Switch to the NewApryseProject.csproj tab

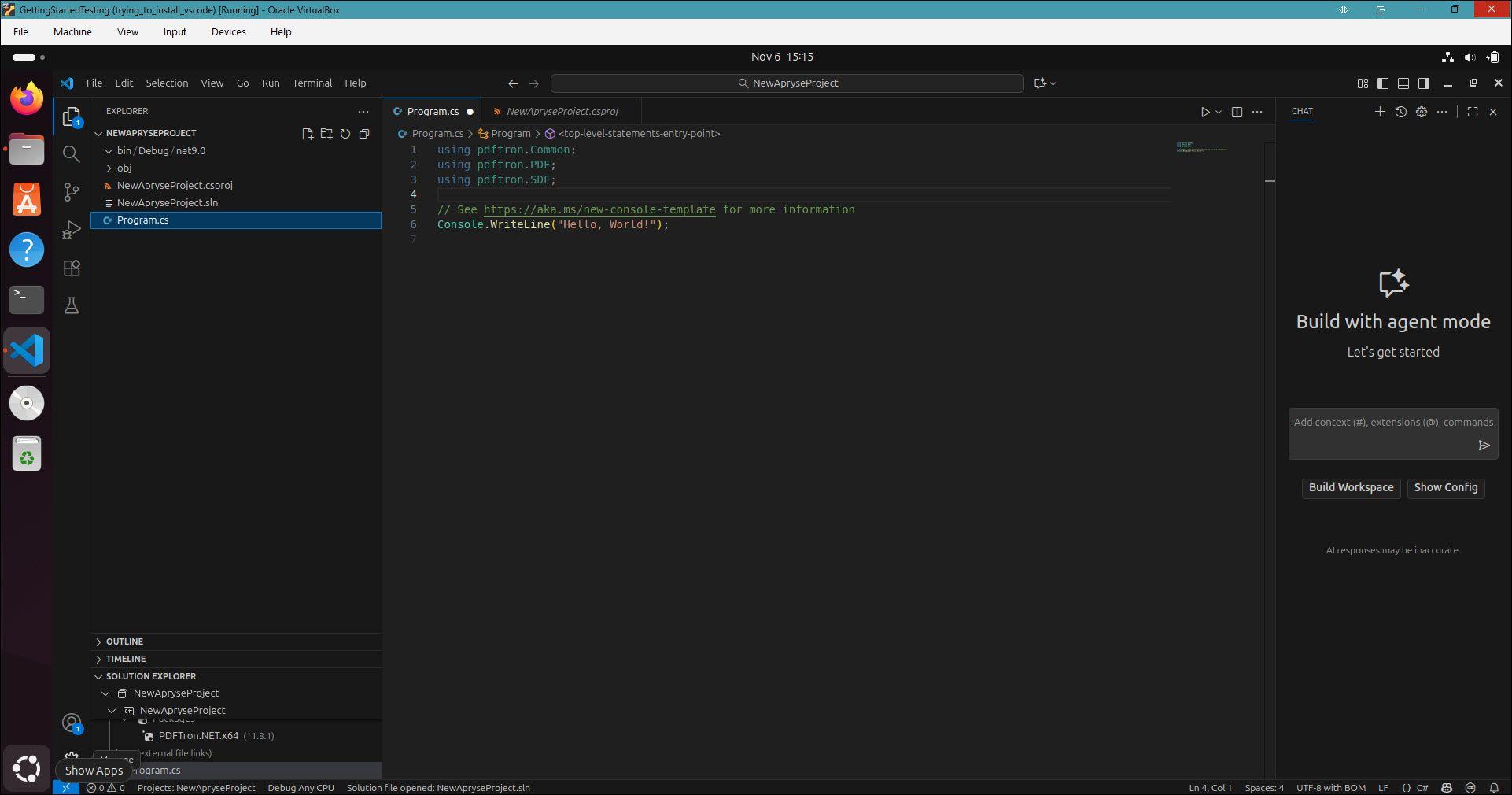tap(562, 112)
